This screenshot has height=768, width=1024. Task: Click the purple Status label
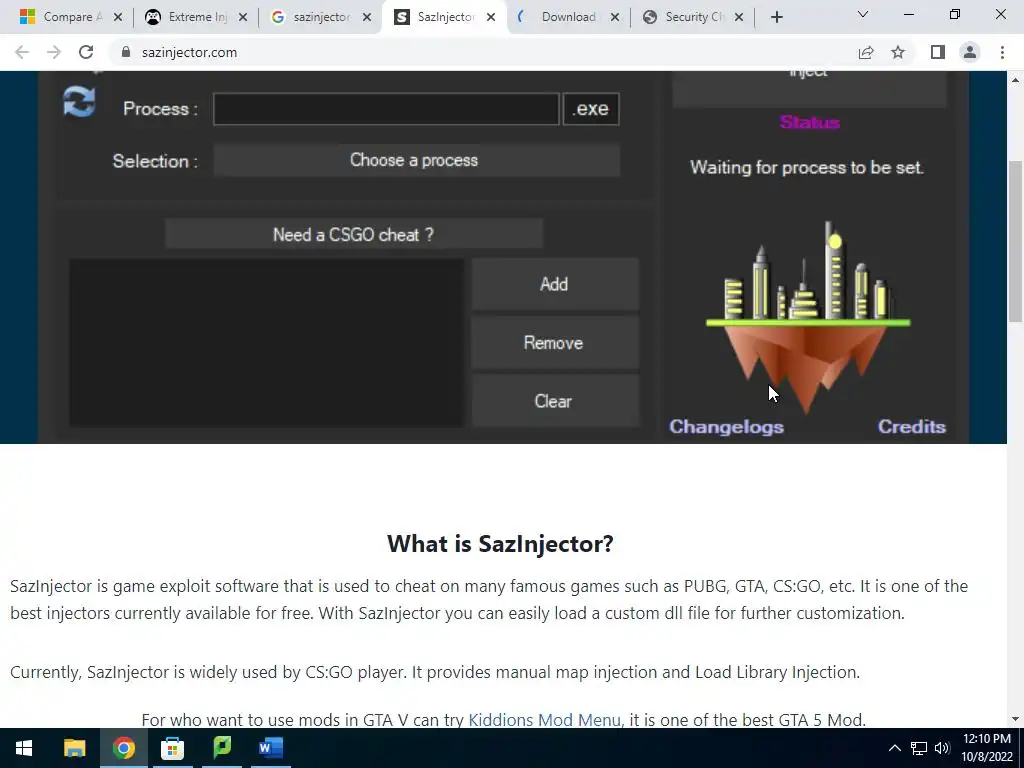809,122
